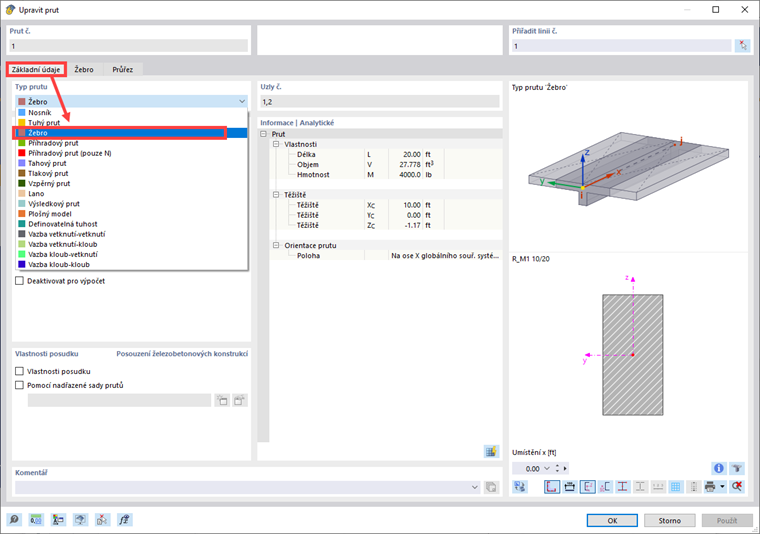Choose 'Vazba kloub-kloub' from list
This screenshot has height=534, width=760.
coord(131,265)
